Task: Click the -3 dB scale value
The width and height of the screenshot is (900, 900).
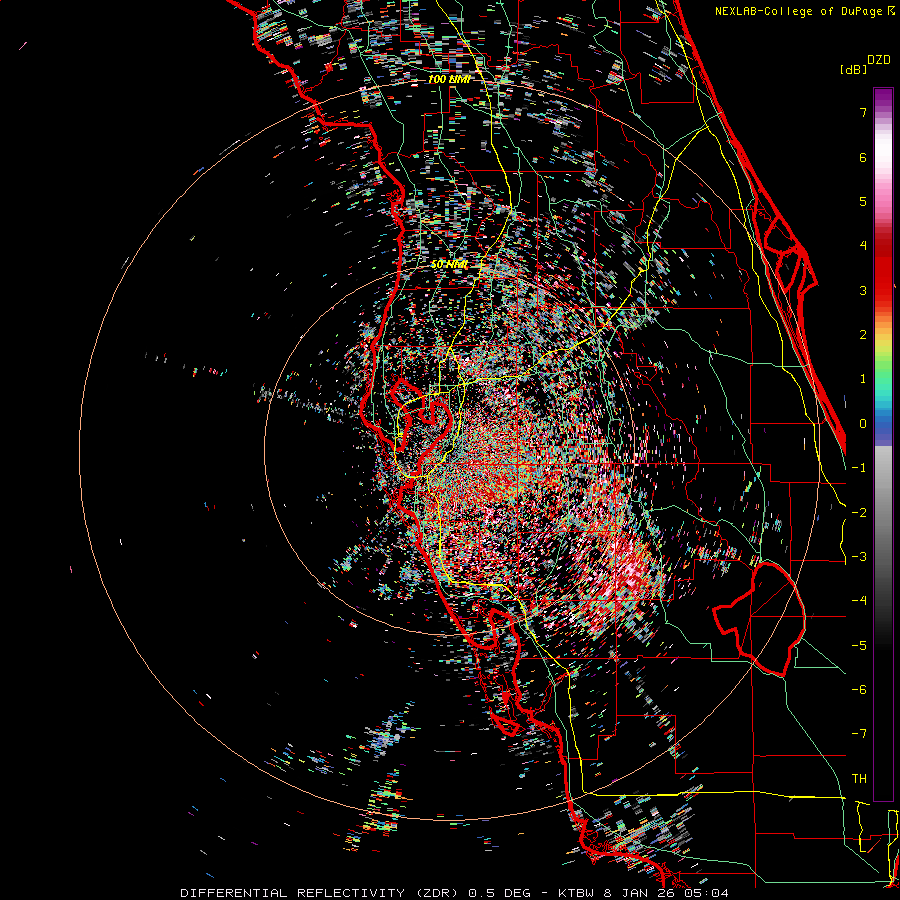Action: 859,557
